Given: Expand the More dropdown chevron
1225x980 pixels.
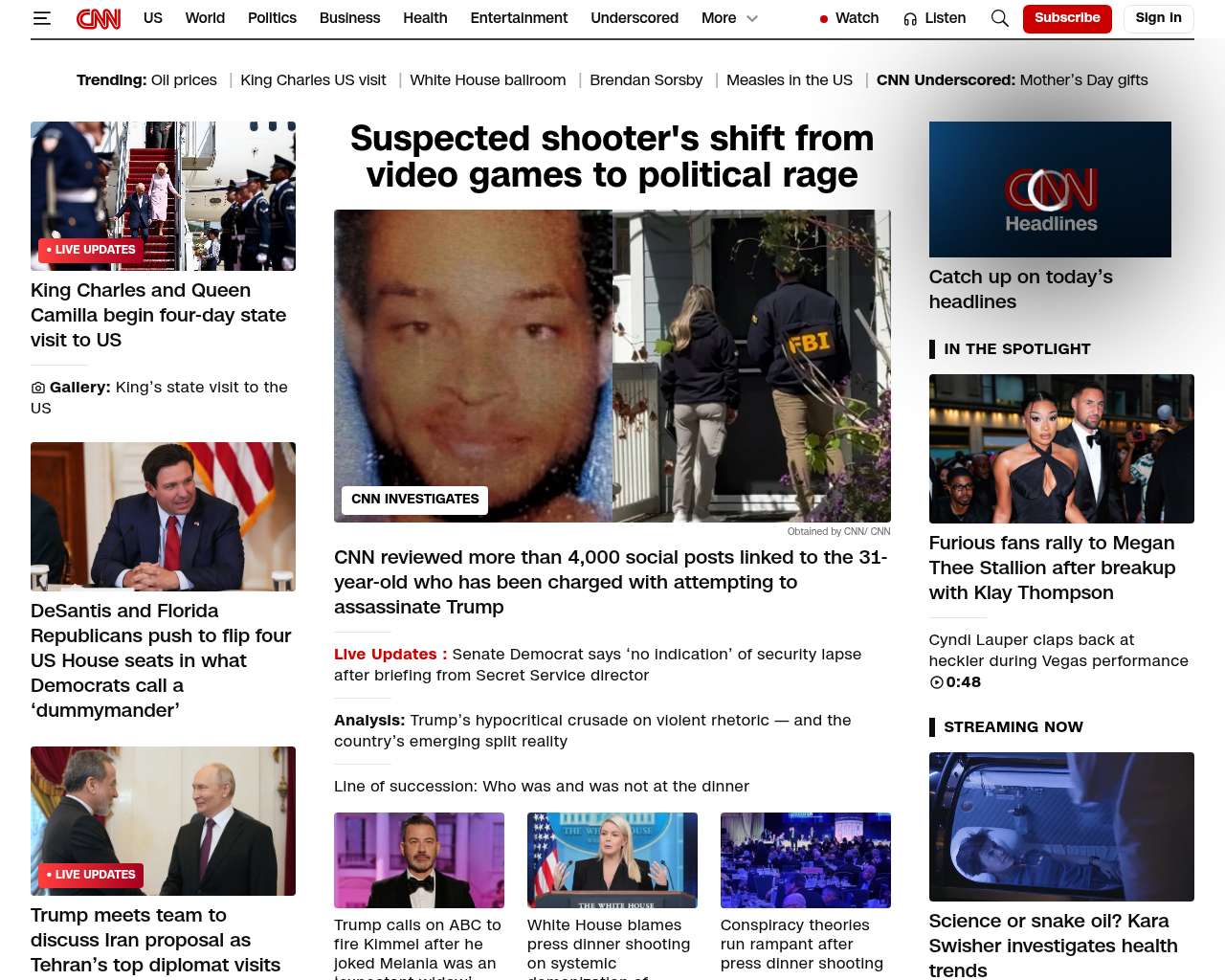Looking at the screenshot, I should pyautogui.click(x=752, y=18).
